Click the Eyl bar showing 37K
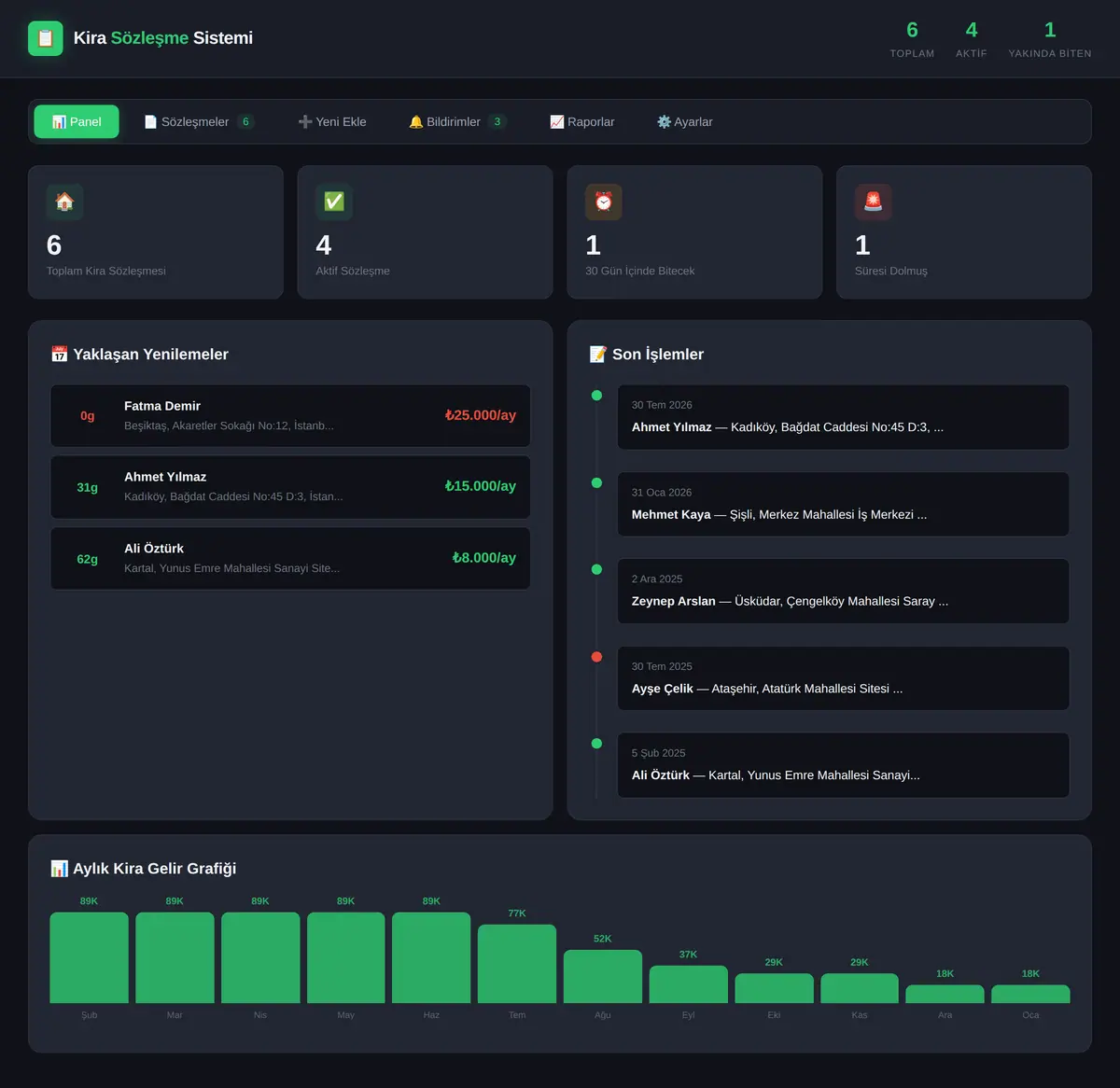Viewport: 1120px width, 1088px height. tap(689, 984)
